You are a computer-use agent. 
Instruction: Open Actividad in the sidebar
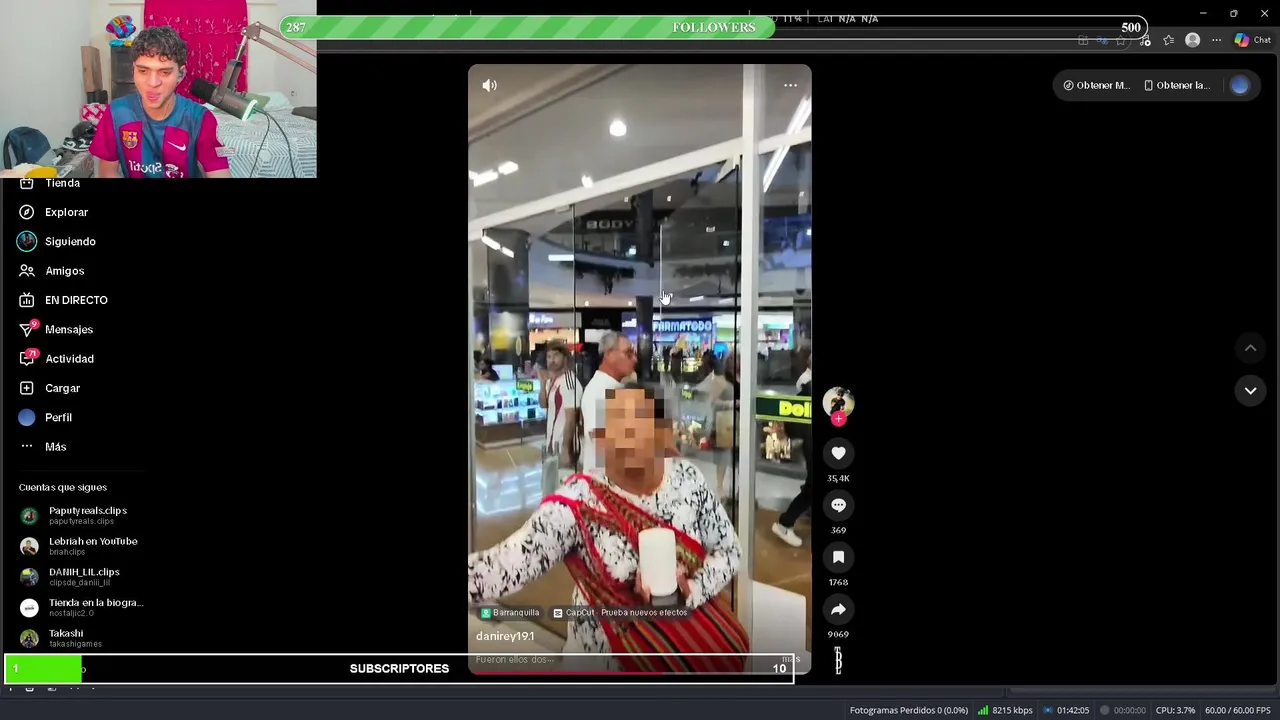[70, 359]
